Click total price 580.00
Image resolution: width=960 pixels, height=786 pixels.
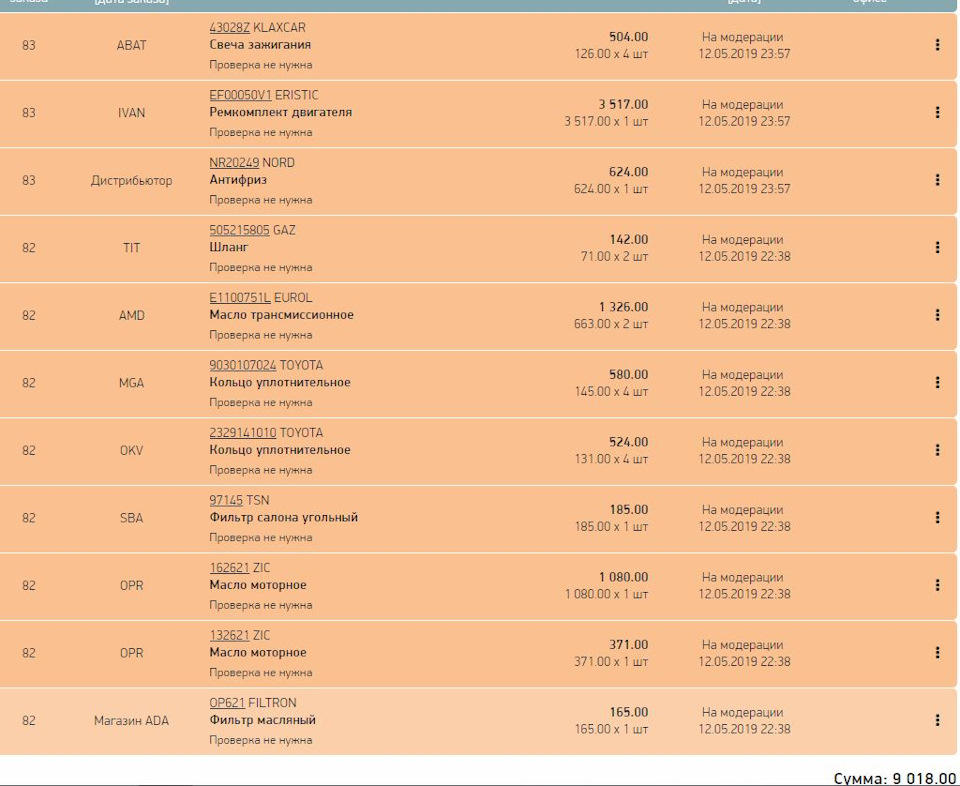628,375
